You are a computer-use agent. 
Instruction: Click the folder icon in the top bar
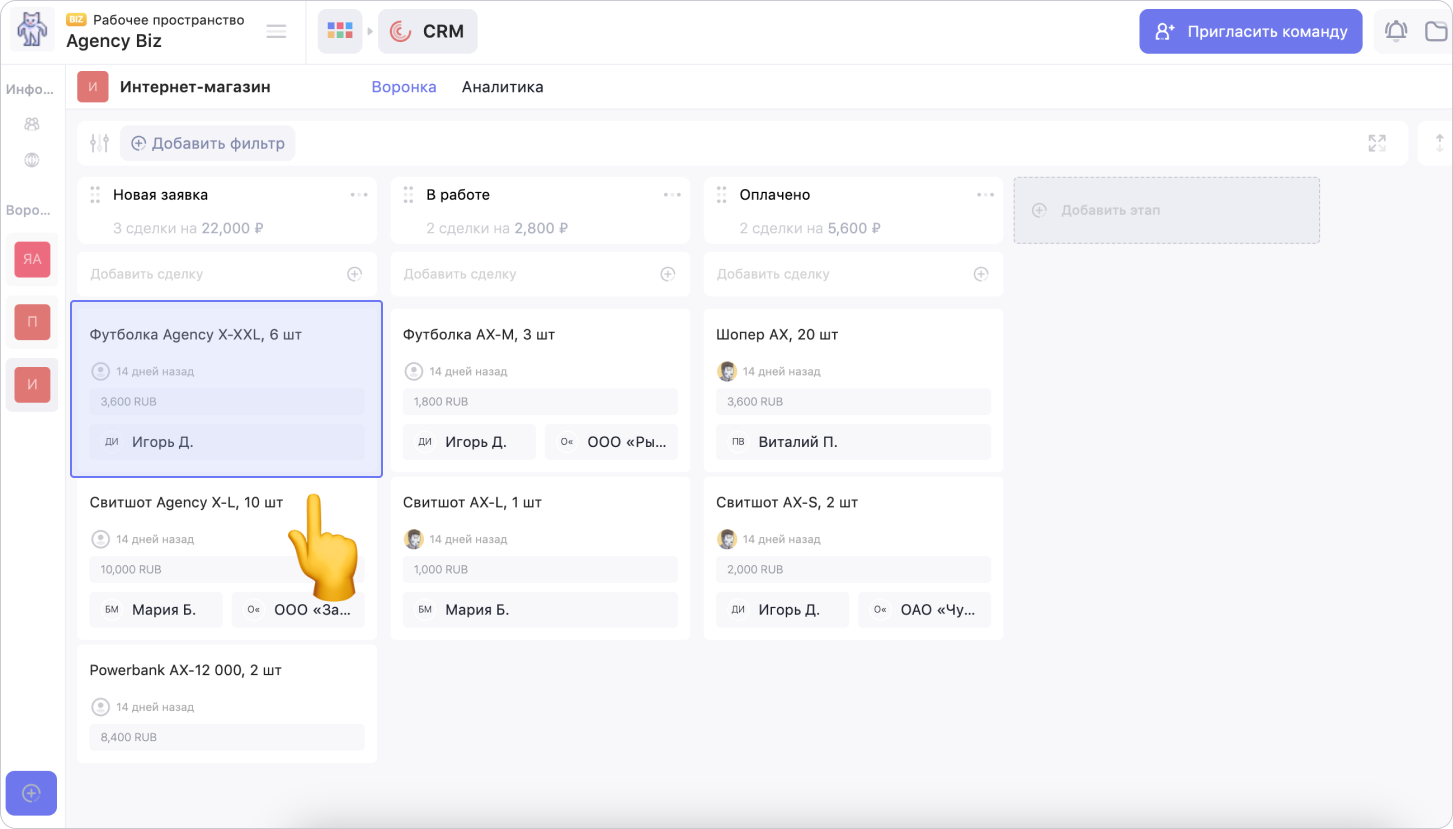point(1436,31)
